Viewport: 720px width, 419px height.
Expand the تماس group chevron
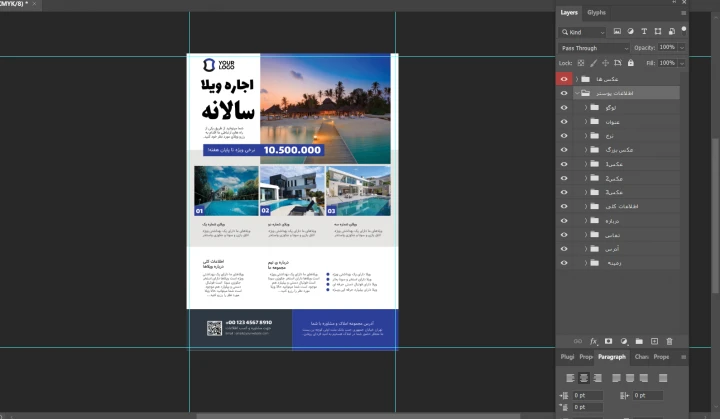(586, 235)
